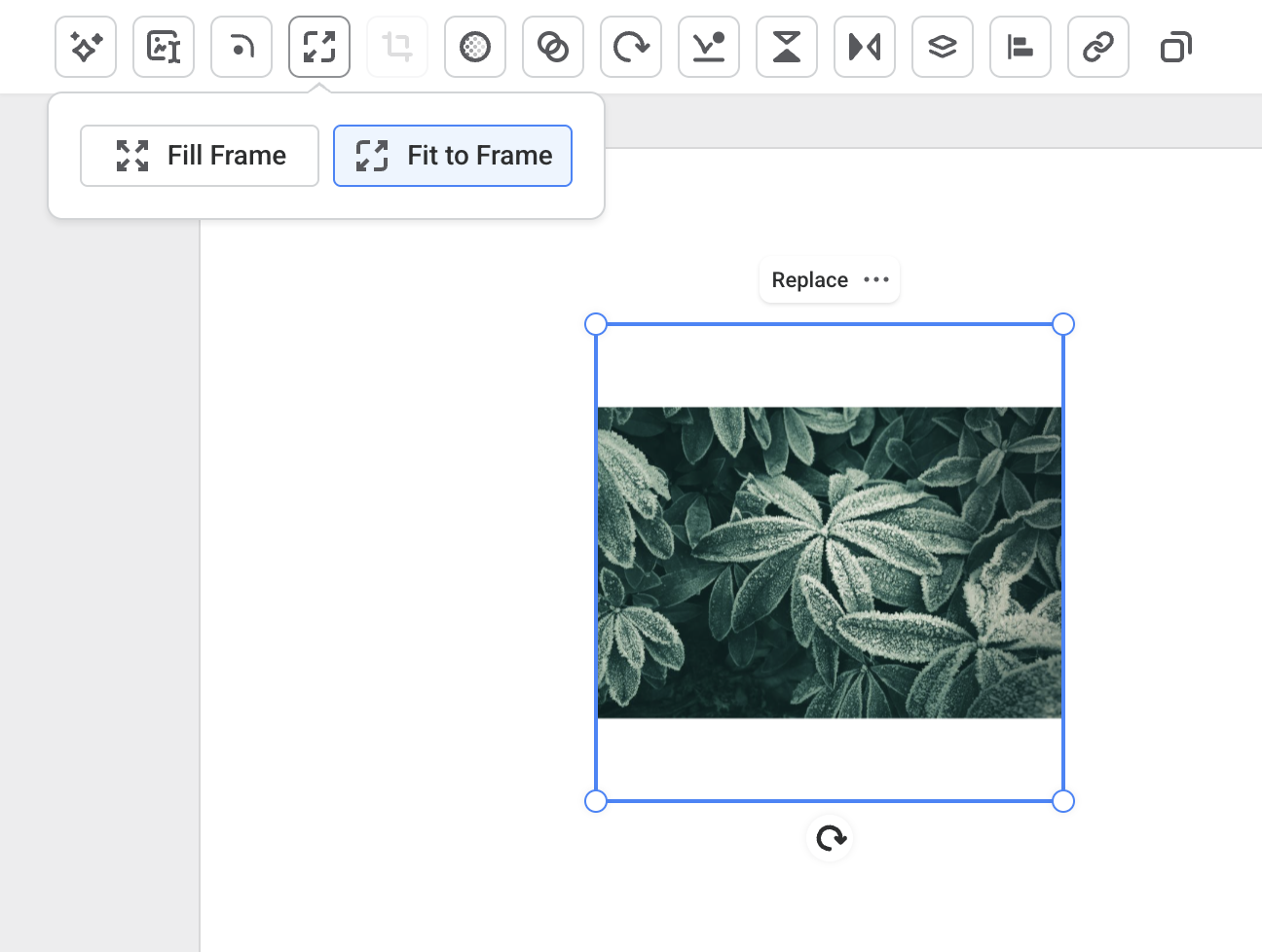The image size is (1262, 952).
Task: Click the image text edit icon
Action: pyautogui.click(x=164, y=47)
